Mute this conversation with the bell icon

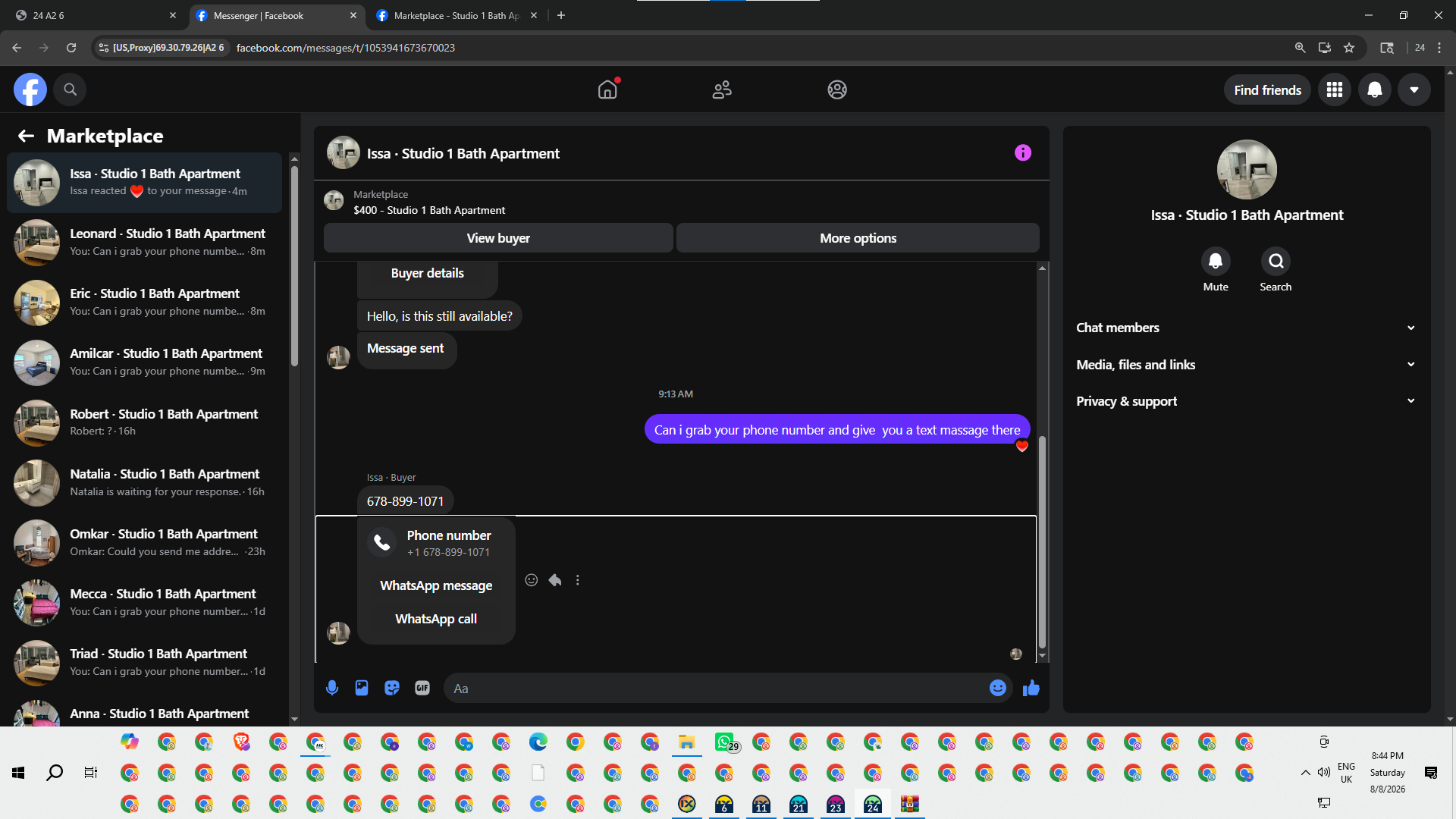[1216, 262]
